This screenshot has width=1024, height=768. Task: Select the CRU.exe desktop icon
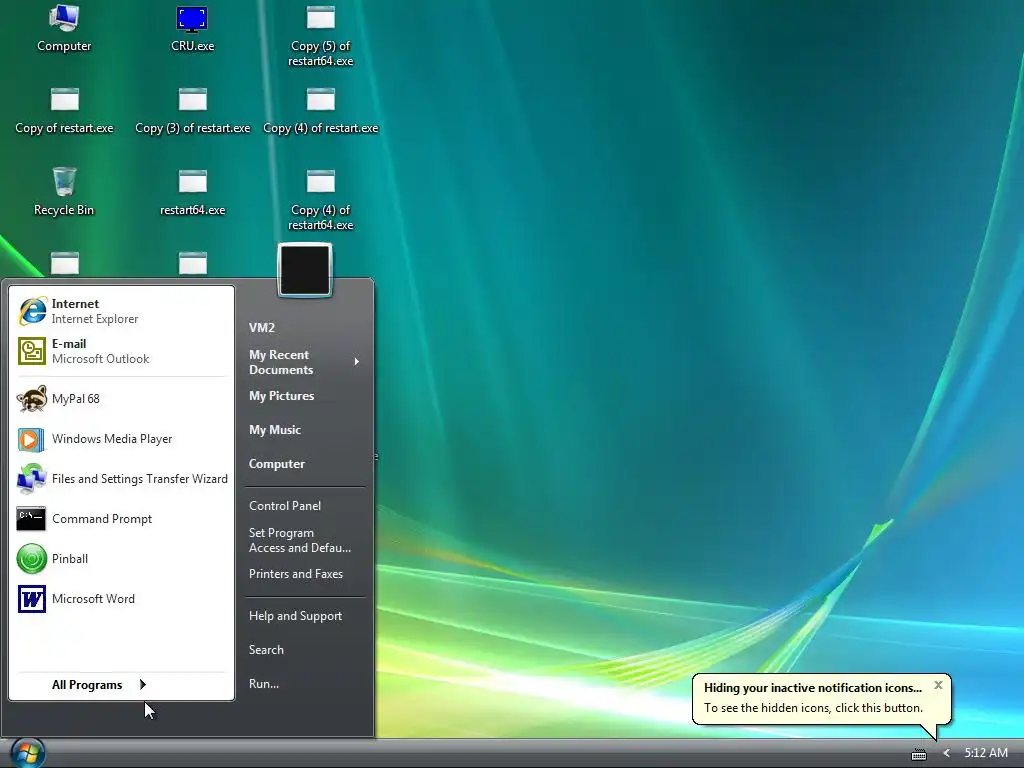click(x=192, y=28)
